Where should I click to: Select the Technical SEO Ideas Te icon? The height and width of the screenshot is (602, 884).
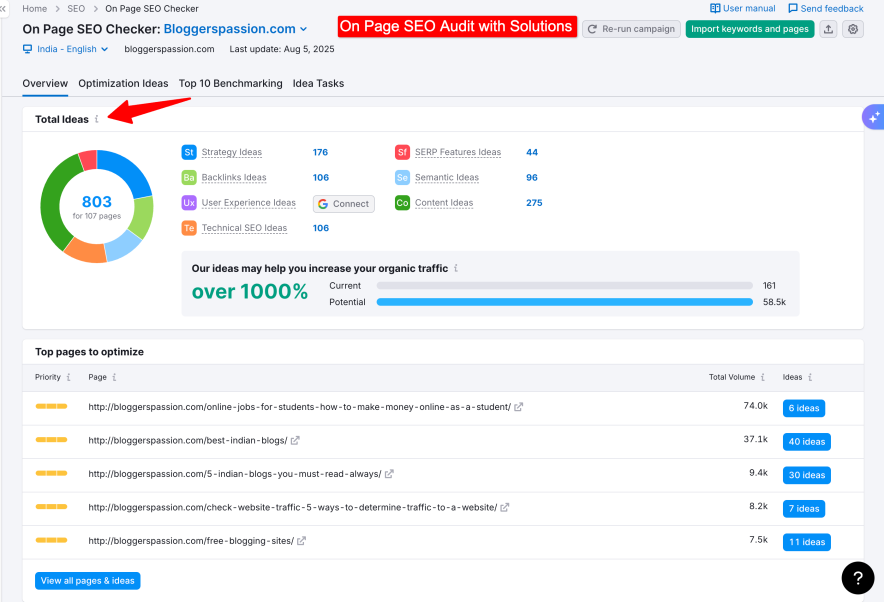[x=190, y=228]
